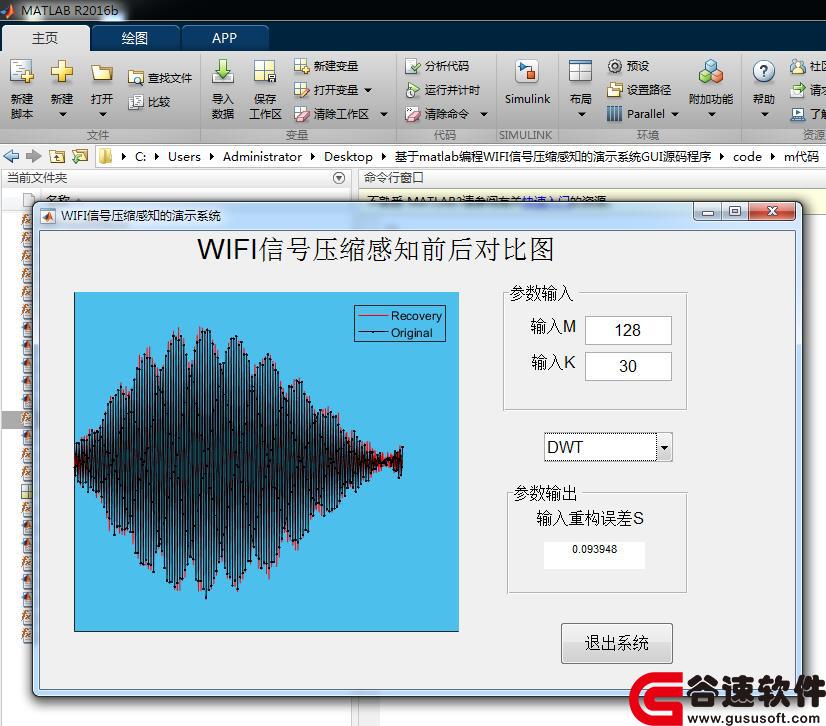Click the Open (打开) folder icon
The width and height of the screenshot is (826, 726).
click(x=102, y=73)
